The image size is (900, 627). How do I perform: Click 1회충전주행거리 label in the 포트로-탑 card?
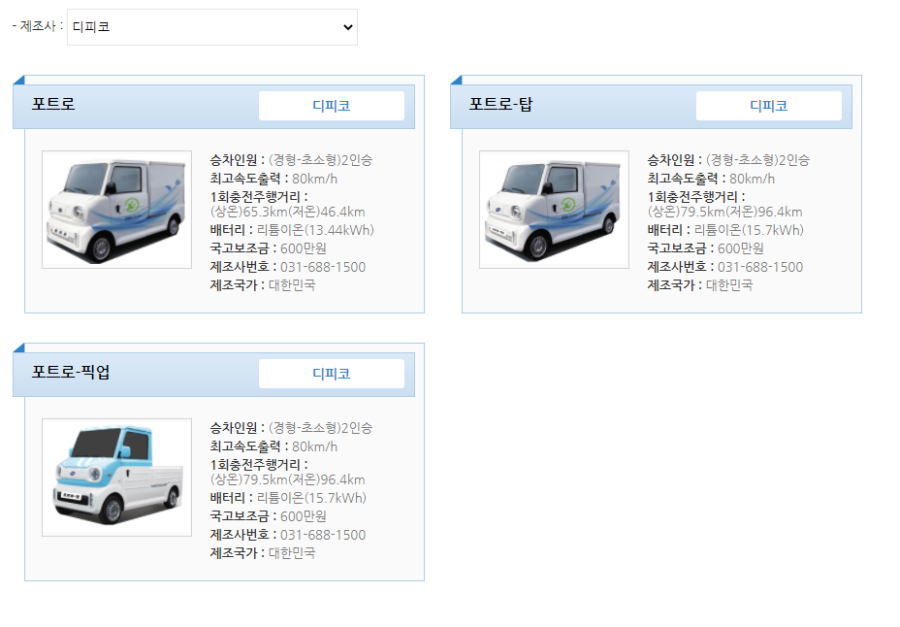click(696, 197)
